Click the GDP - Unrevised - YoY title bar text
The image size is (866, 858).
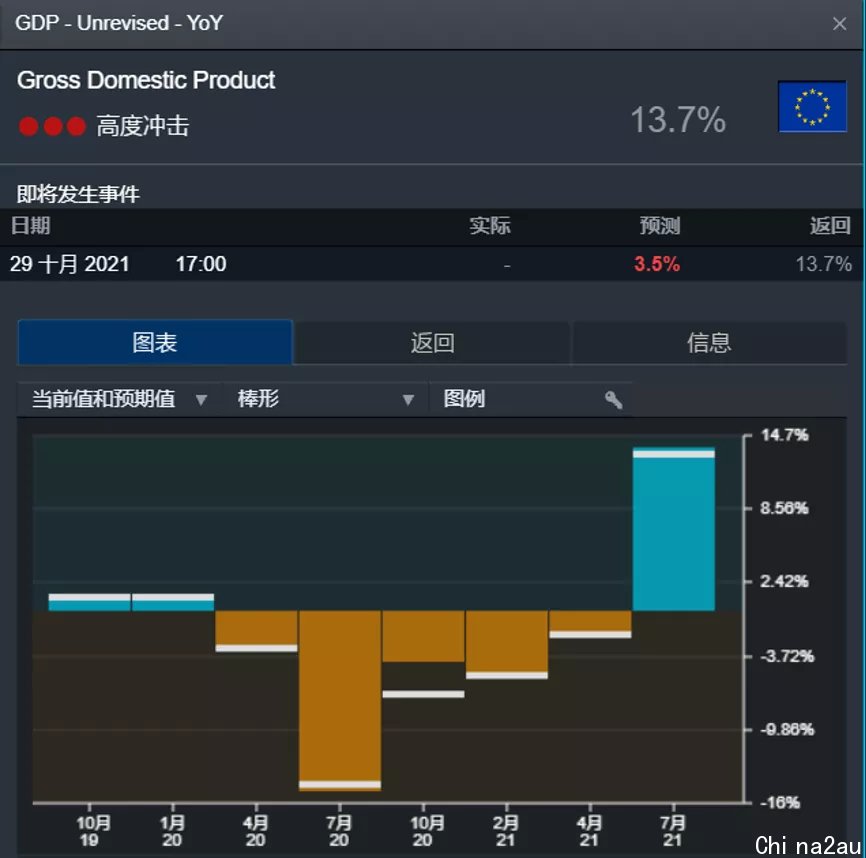pos(119,23)
